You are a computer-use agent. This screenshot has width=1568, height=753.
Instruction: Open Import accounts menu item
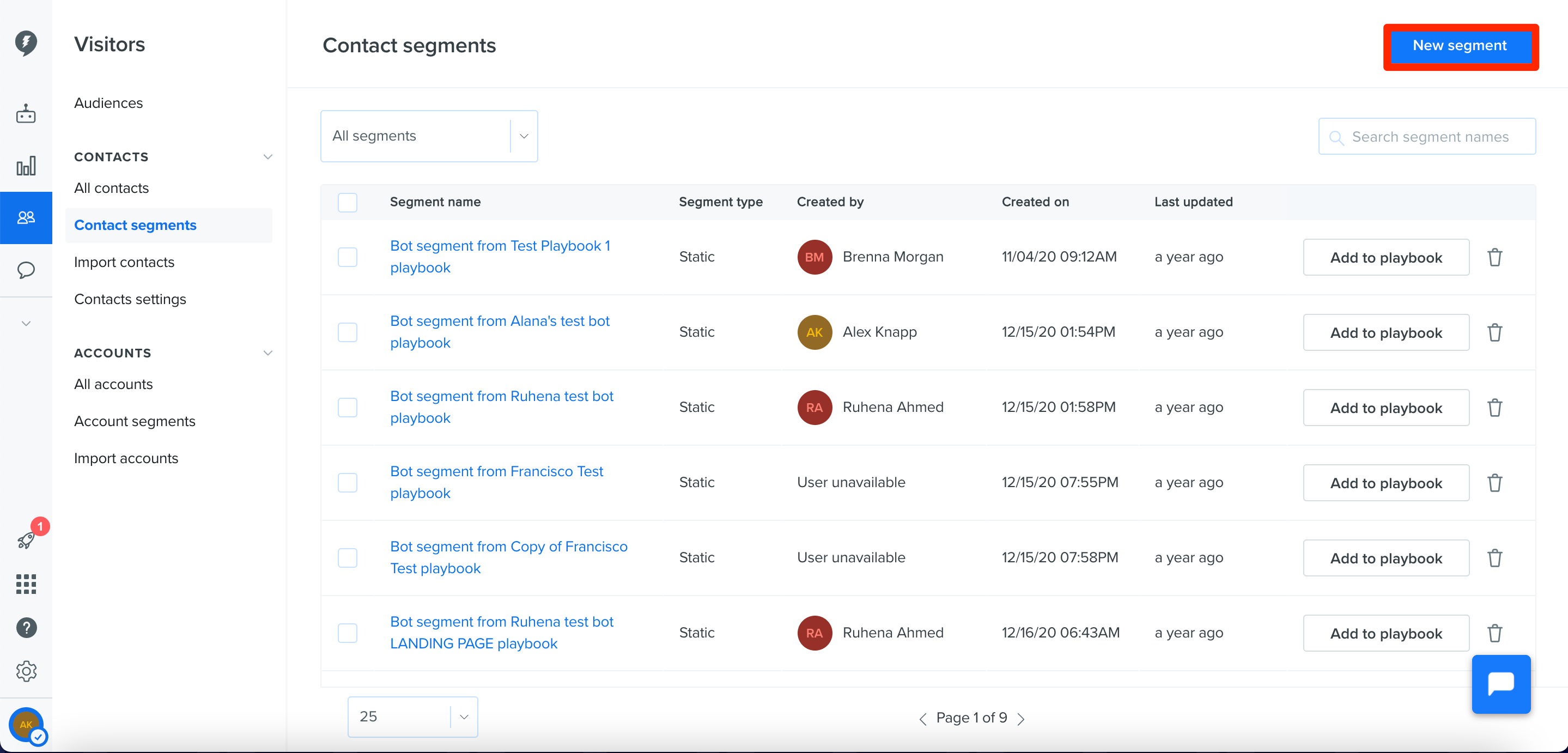(126, 458)
